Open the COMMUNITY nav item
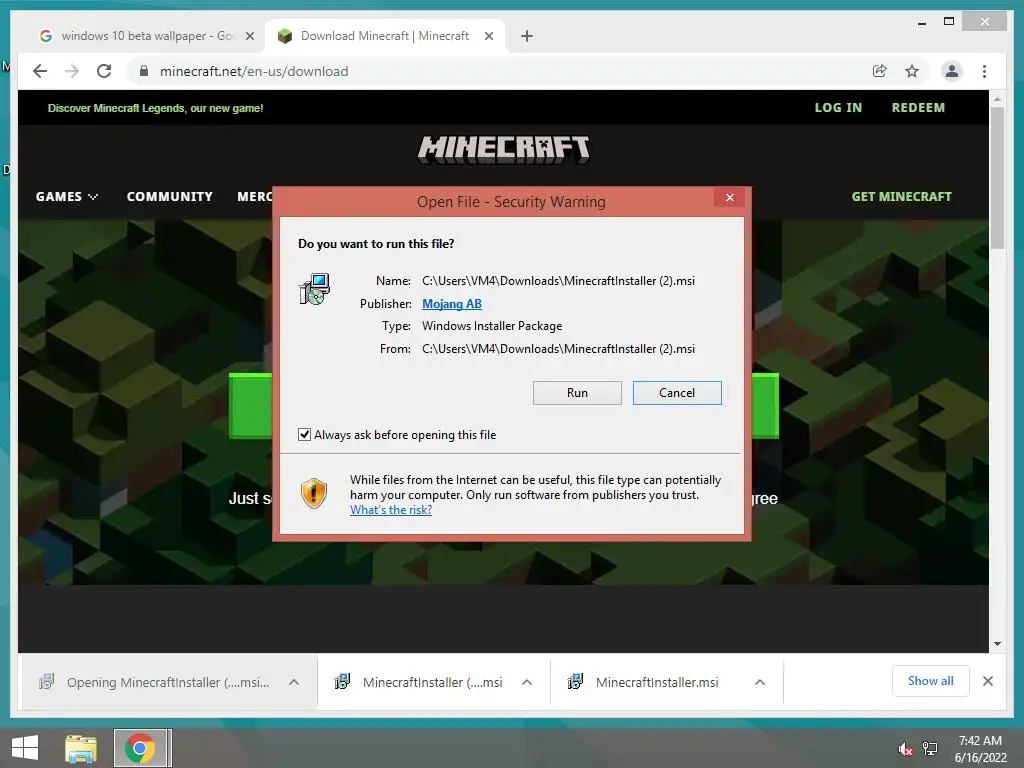Image resolution: width=1024 pixels, height=768 pixels. 169,197
